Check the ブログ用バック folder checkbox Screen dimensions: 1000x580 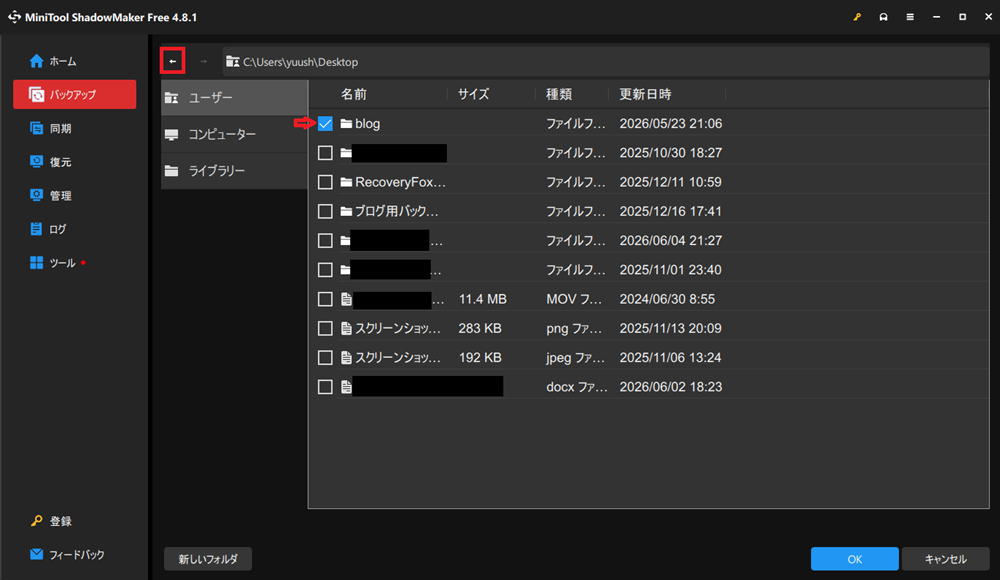[x=325, y=211]
